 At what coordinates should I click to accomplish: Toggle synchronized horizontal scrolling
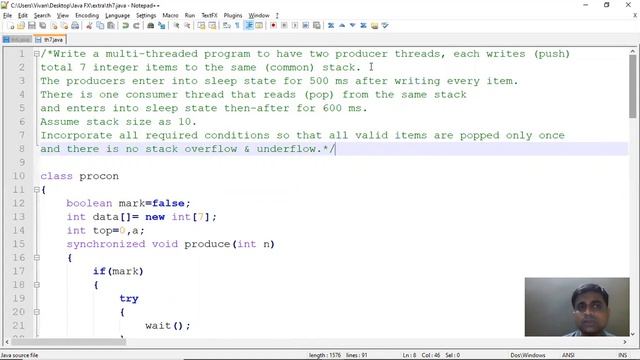[x=212, y=26]
